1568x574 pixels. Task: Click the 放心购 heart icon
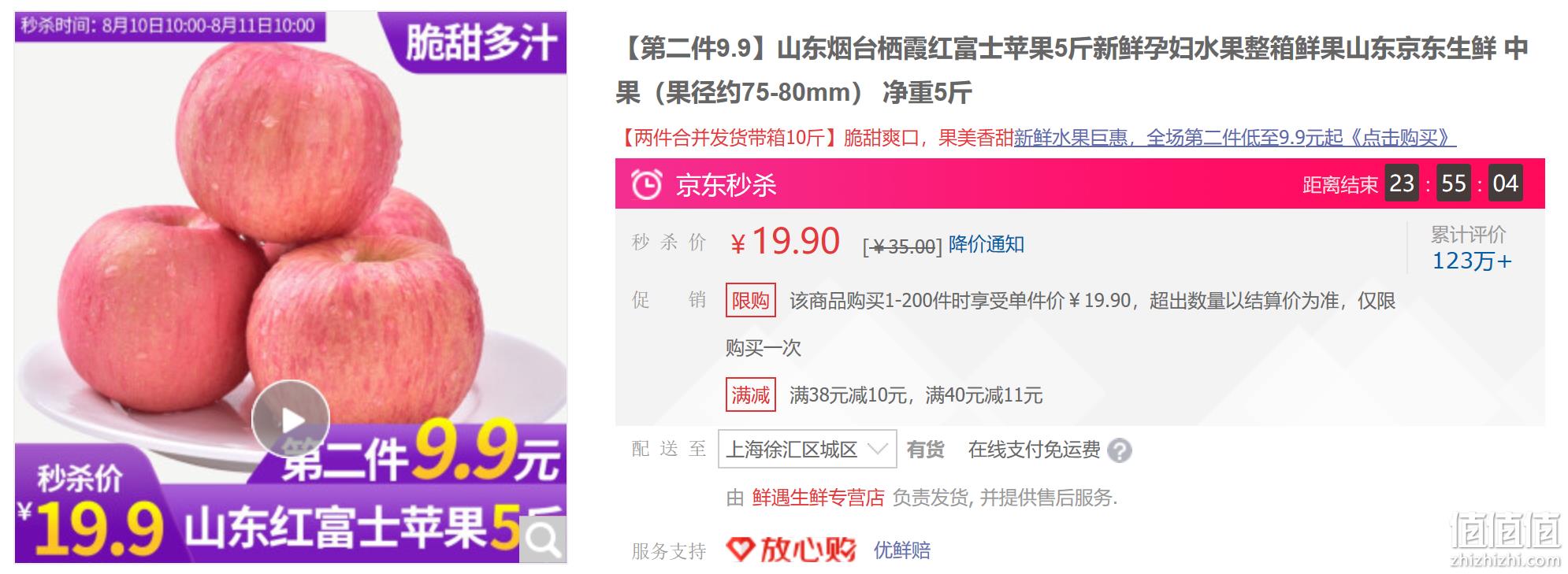tap(739, 550)
